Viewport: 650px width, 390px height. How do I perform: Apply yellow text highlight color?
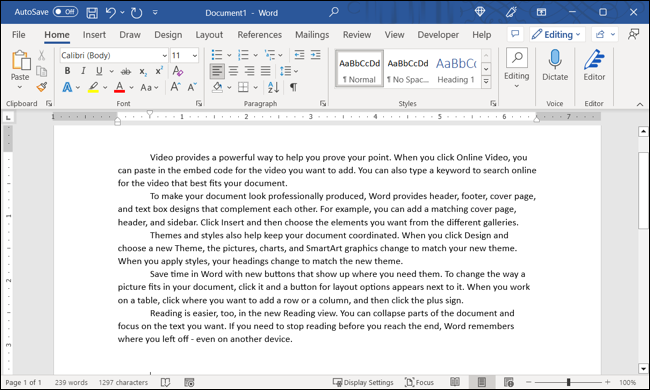[x=94, y=87]
